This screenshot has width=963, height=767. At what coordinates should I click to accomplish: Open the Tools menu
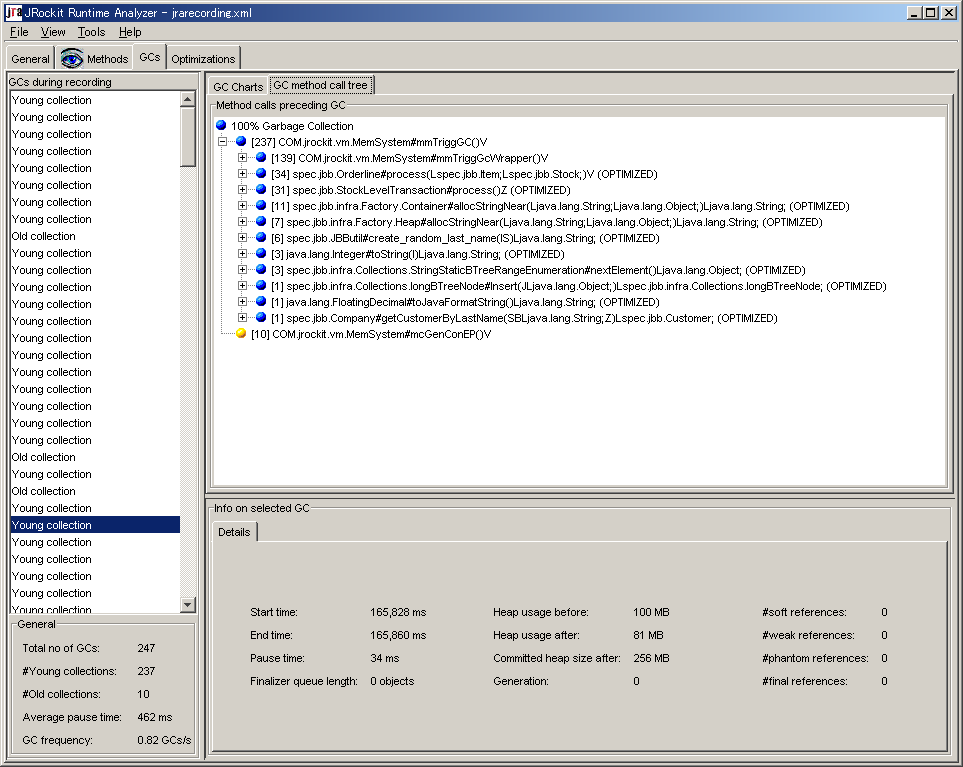[x=92, y=32]
